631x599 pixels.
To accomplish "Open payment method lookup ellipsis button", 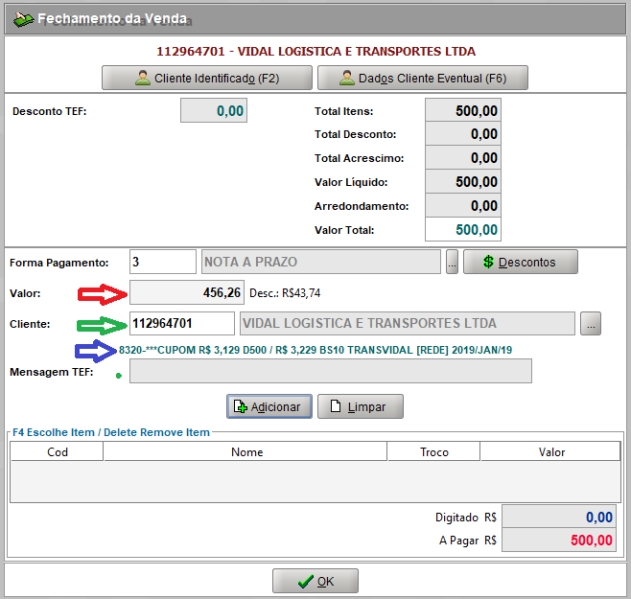I will [452, 262].
